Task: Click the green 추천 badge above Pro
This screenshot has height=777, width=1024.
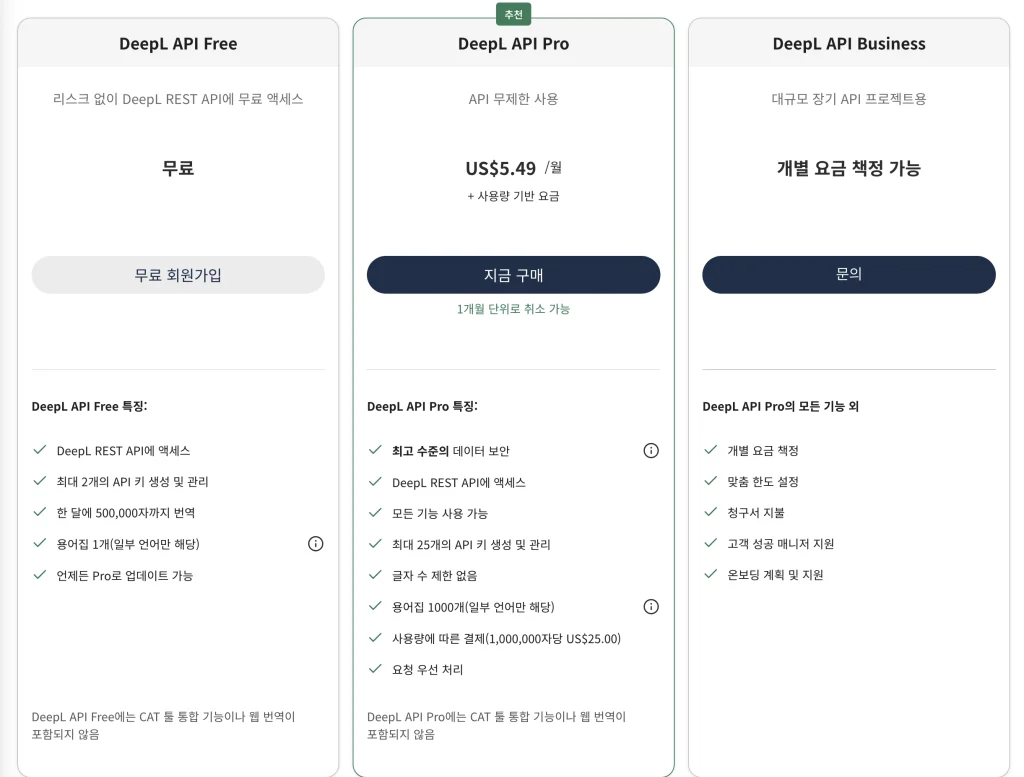Action: click(513, 14)
